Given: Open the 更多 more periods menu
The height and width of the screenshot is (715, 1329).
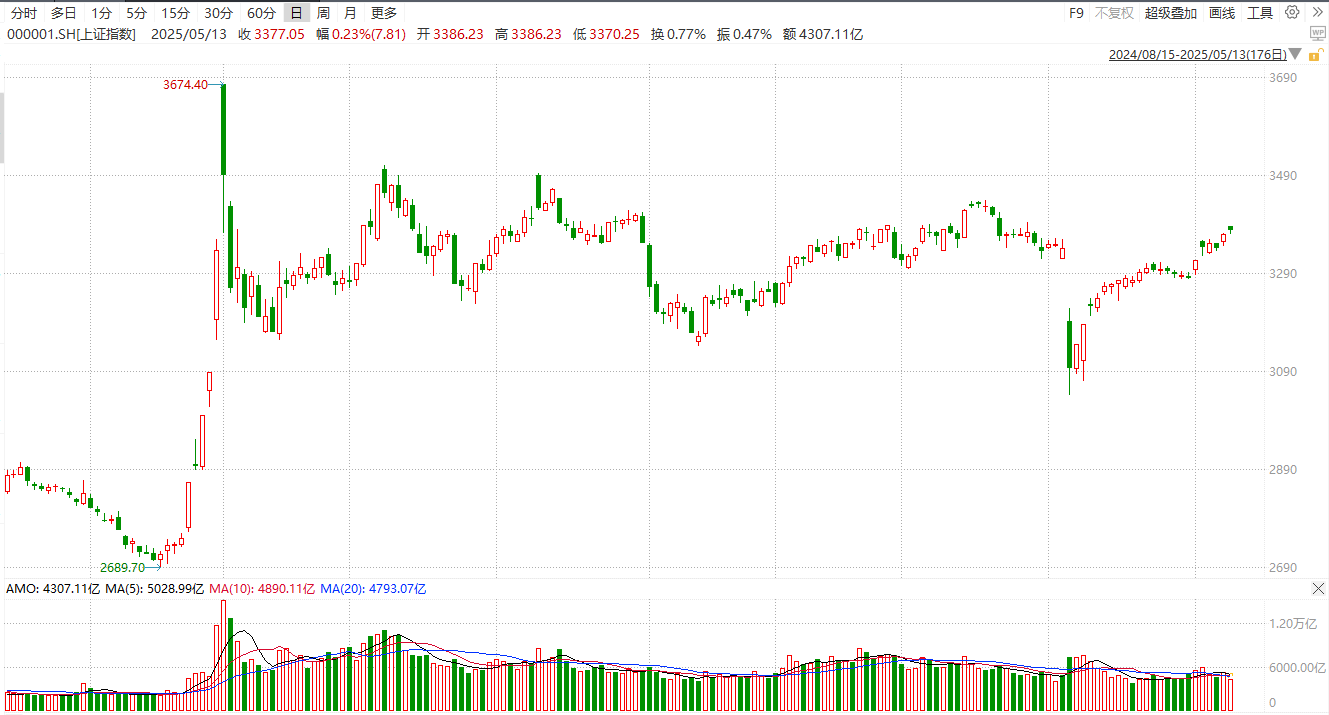Looking at the screenshot, I should [x=383, y=13].
